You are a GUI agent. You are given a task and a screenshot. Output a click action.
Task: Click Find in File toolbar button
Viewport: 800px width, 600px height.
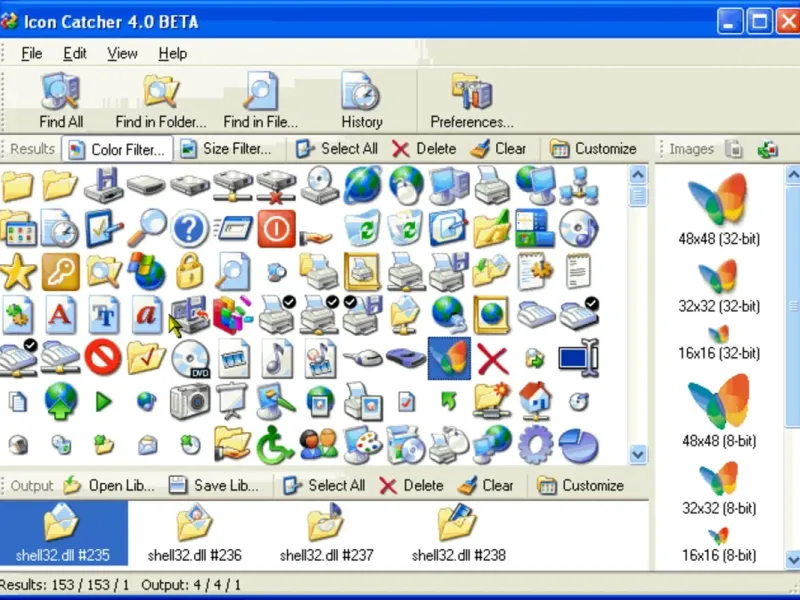pyautogui.click(x=260, y=101)
